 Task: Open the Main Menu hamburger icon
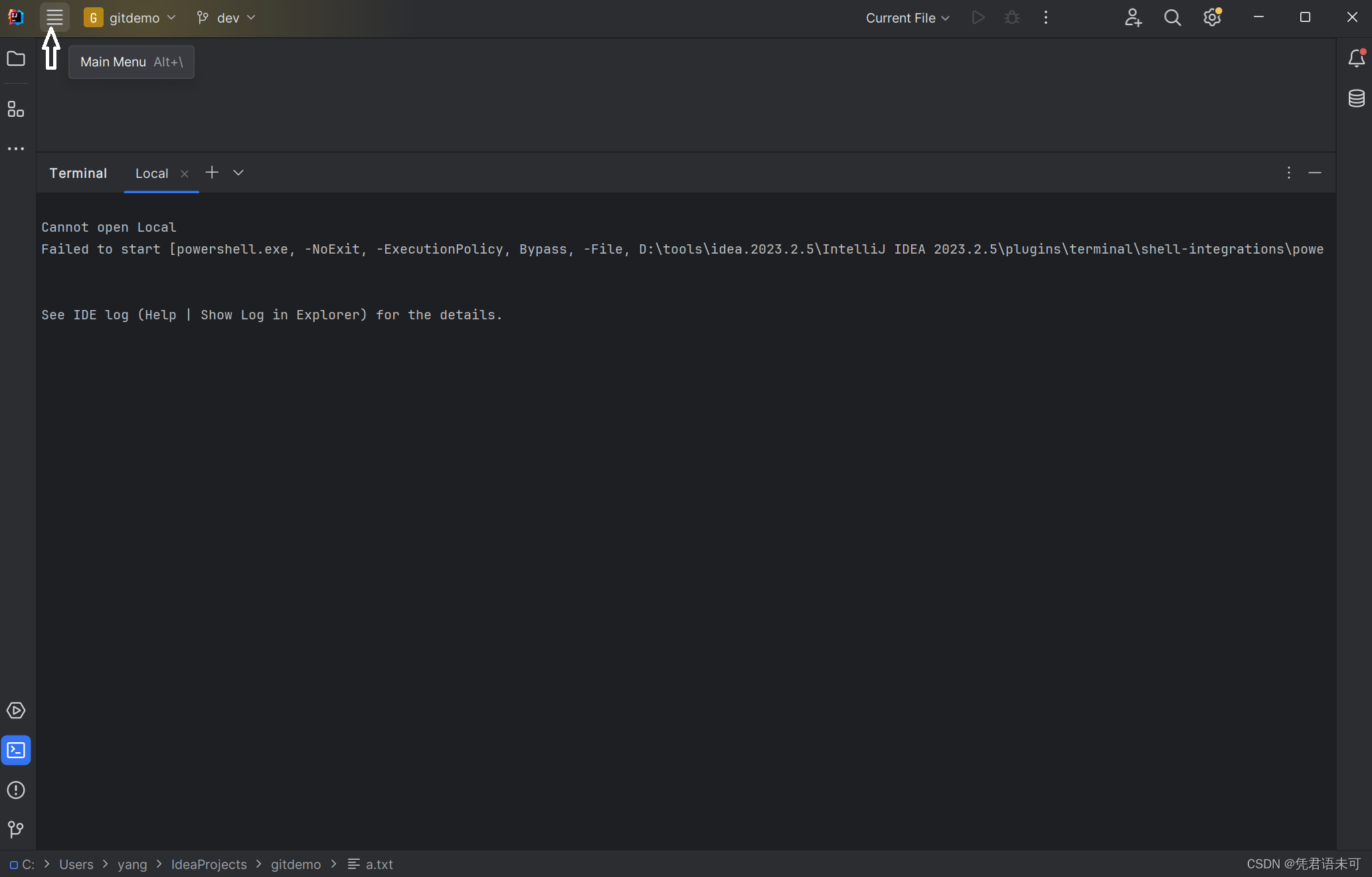tap(54, 17)
